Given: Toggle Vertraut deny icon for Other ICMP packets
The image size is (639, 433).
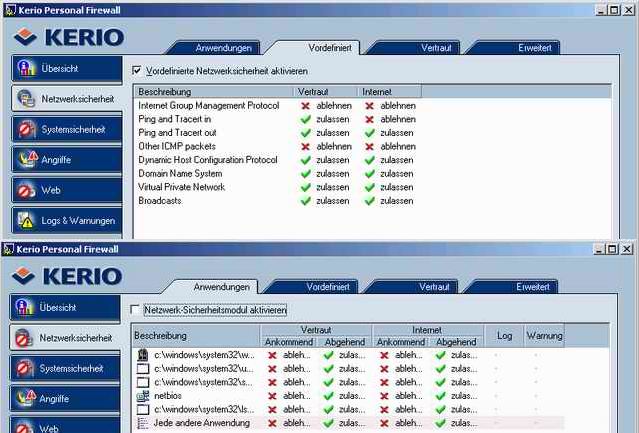Looking at the screenshot, I should tap(305, 147).
